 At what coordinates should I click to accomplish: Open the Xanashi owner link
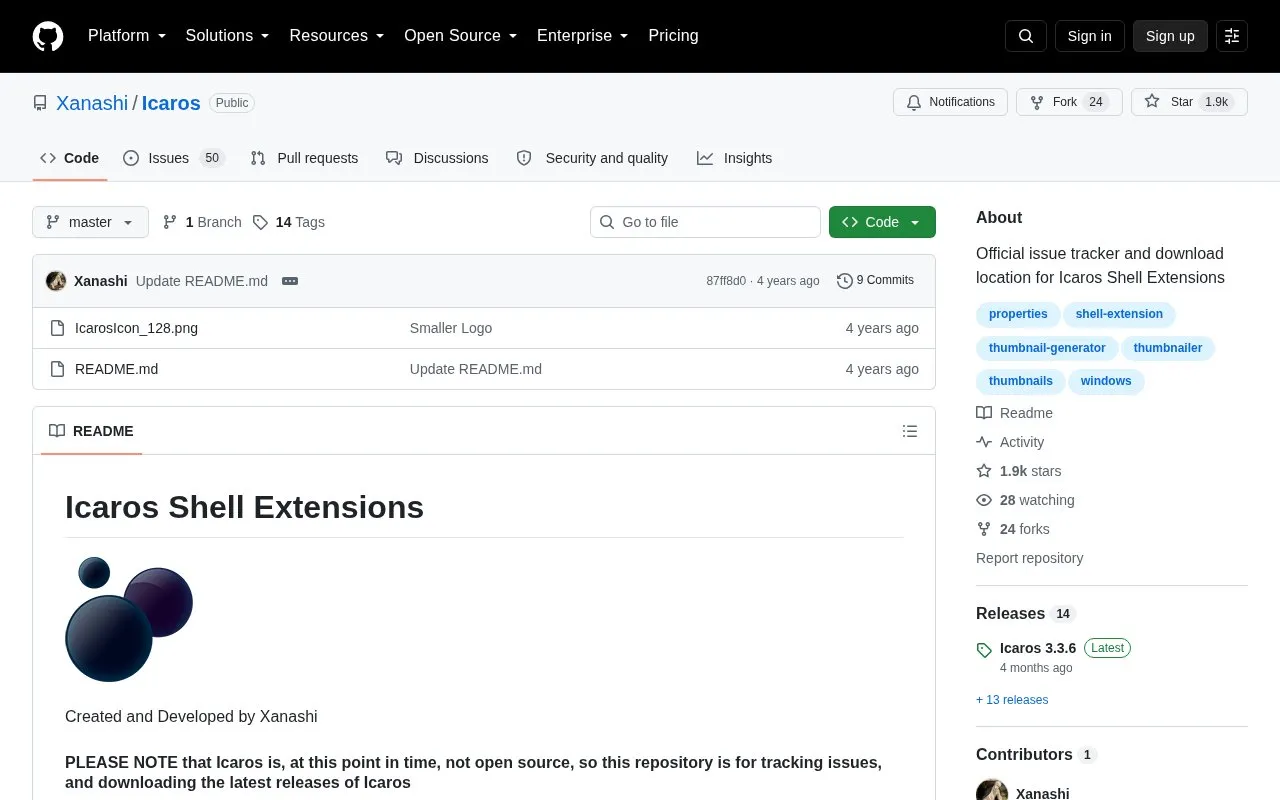(x=92, y=103)
